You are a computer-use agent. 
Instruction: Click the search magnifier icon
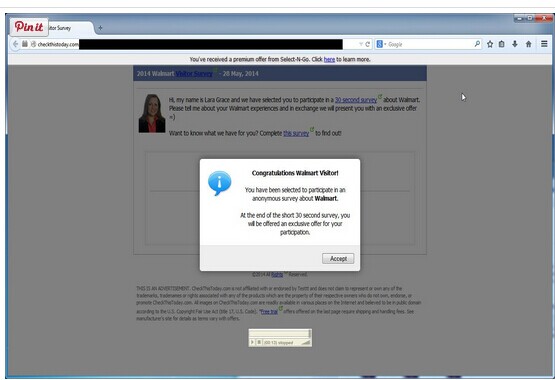pyautogui.click(x=477, y=44)
